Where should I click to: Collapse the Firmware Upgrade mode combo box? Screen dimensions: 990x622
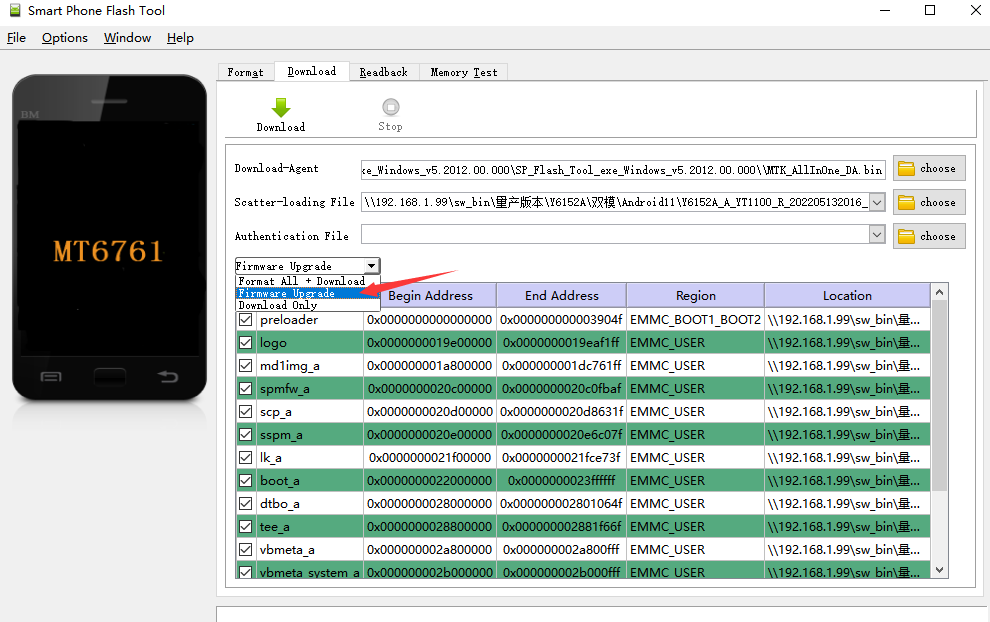[372, 266]
